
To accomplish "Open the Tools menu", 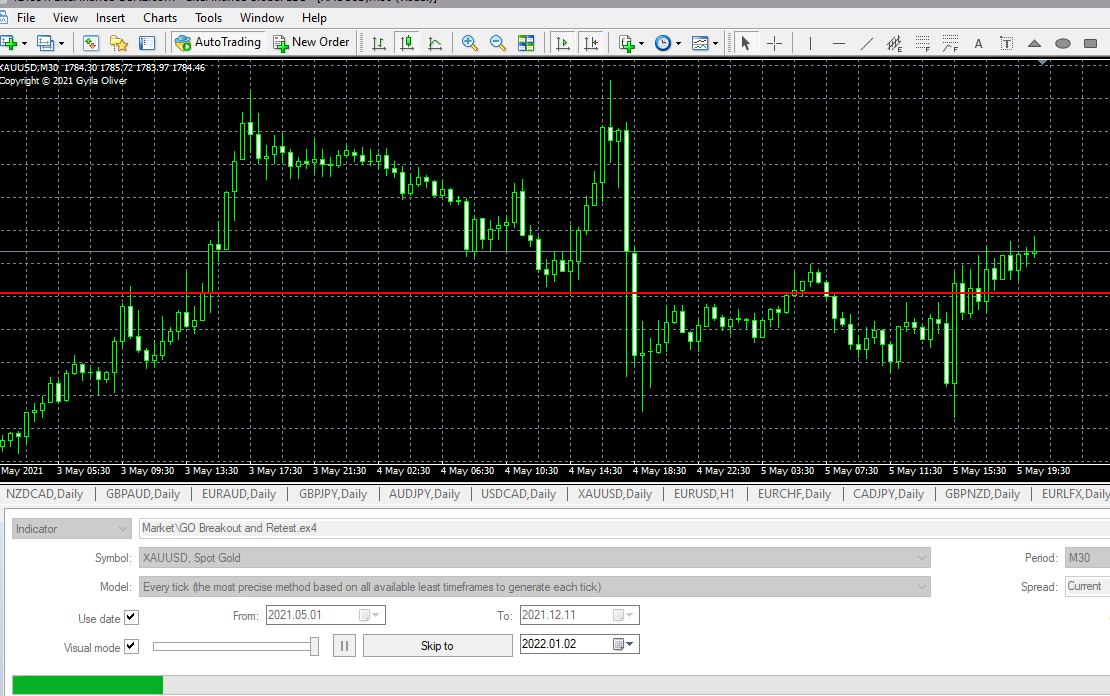I will pyautogui.click(x=208, y=18).
